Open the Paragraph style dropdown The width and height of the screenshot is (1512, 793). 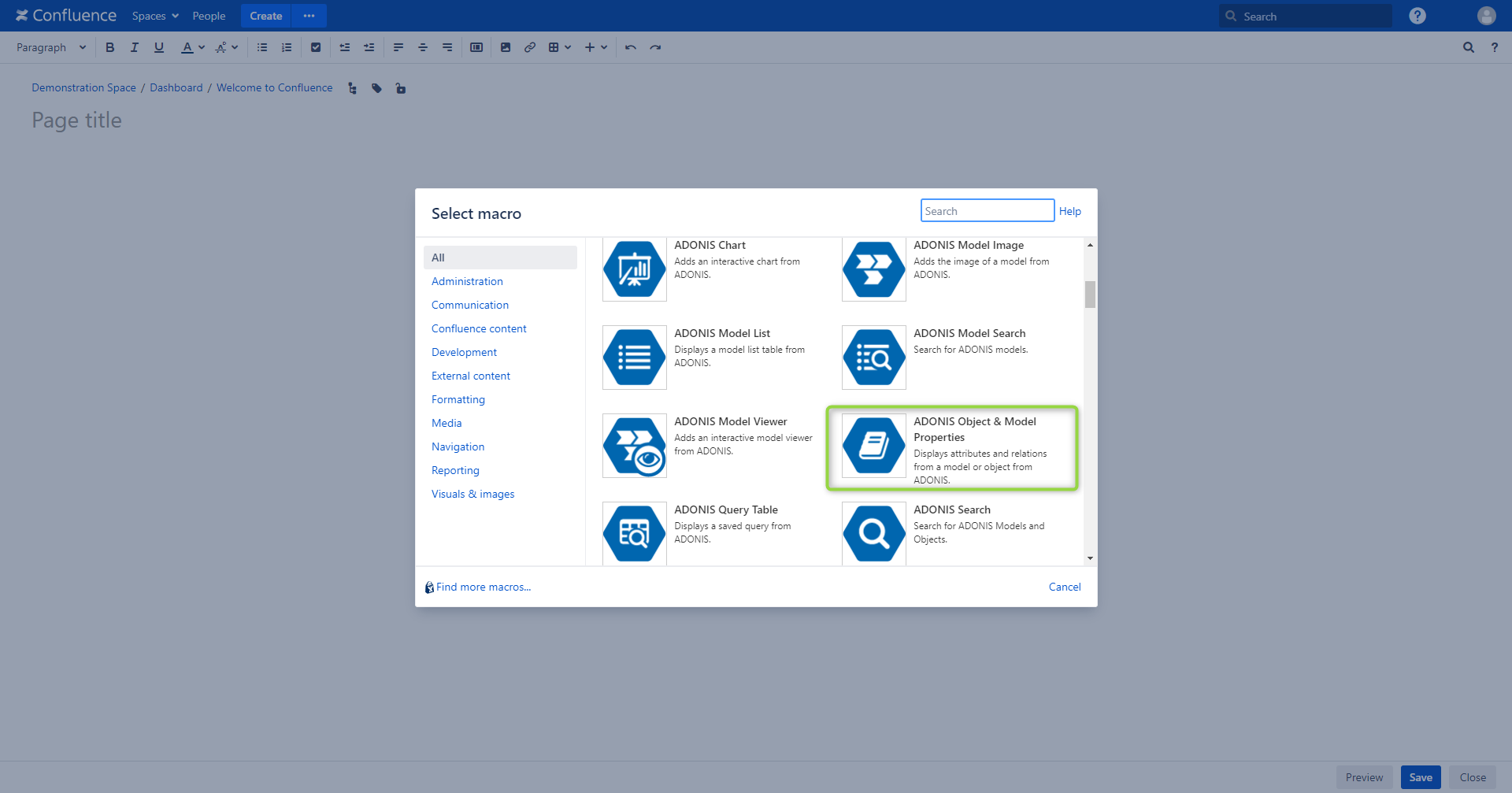click(x=51, y=47)
